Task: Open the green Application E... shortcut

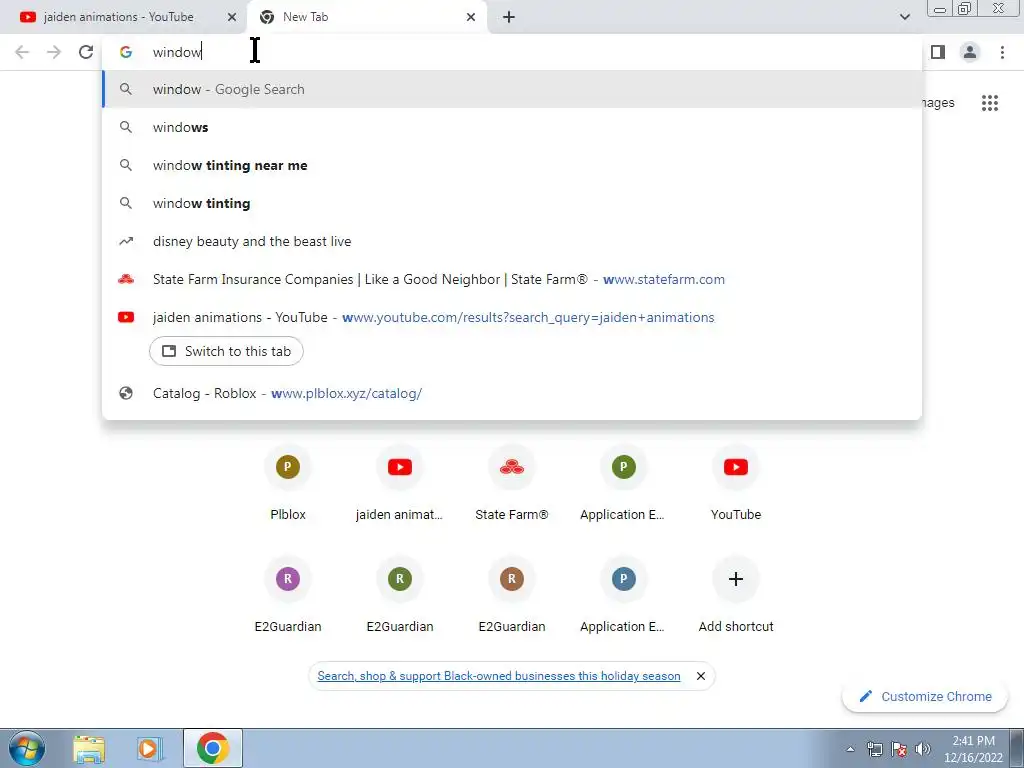Action: tap(623, 482)
